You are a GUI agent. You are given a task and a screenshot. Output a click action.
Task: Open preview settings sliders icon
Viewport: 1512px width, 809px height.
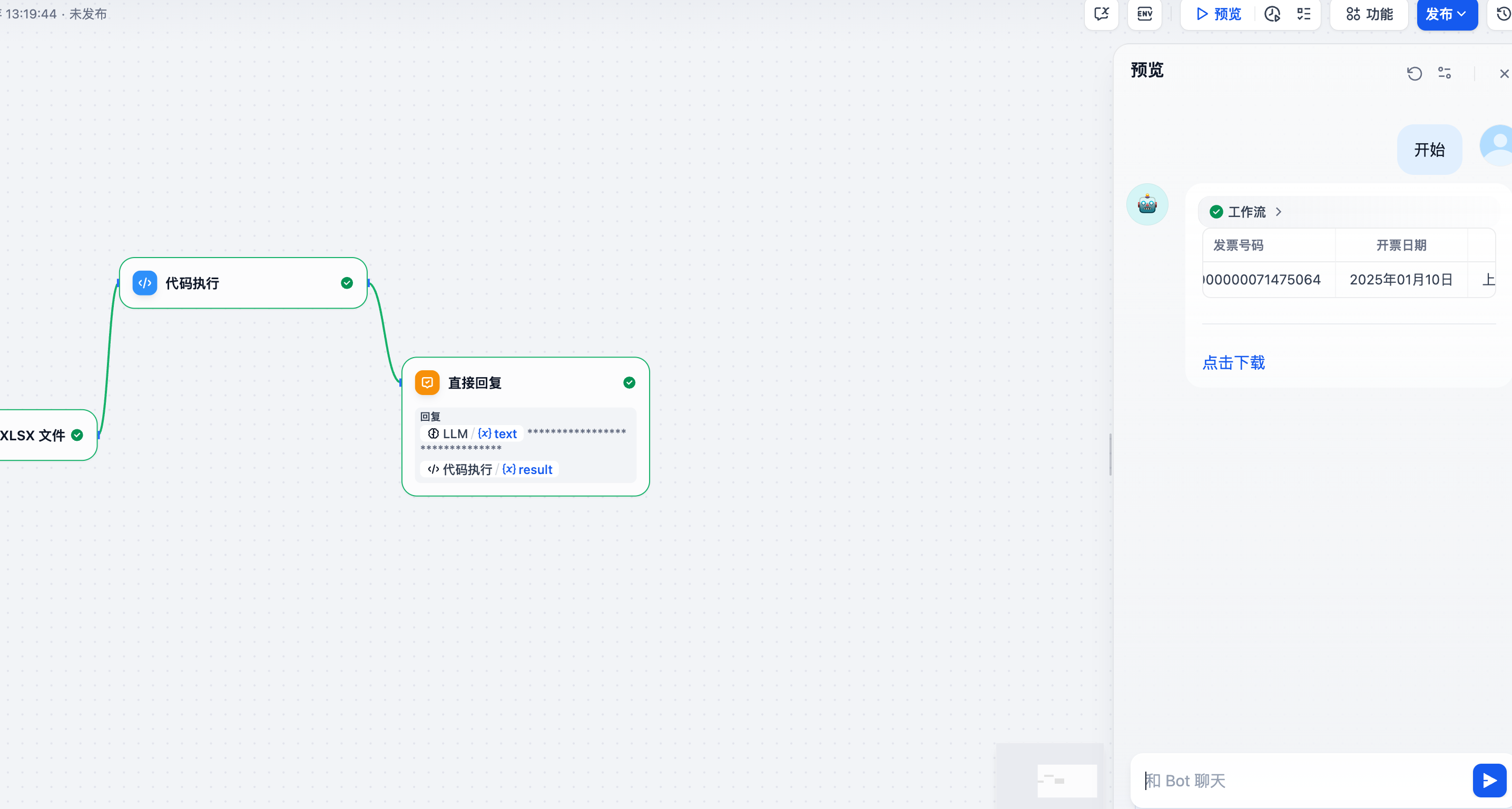1445,73
